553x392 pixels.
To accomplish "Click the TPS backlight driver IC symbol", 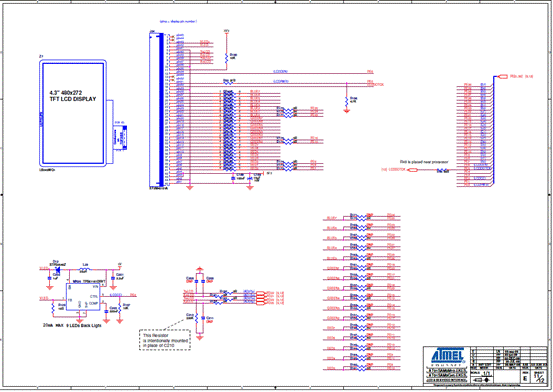I will [x=83, y=297].
